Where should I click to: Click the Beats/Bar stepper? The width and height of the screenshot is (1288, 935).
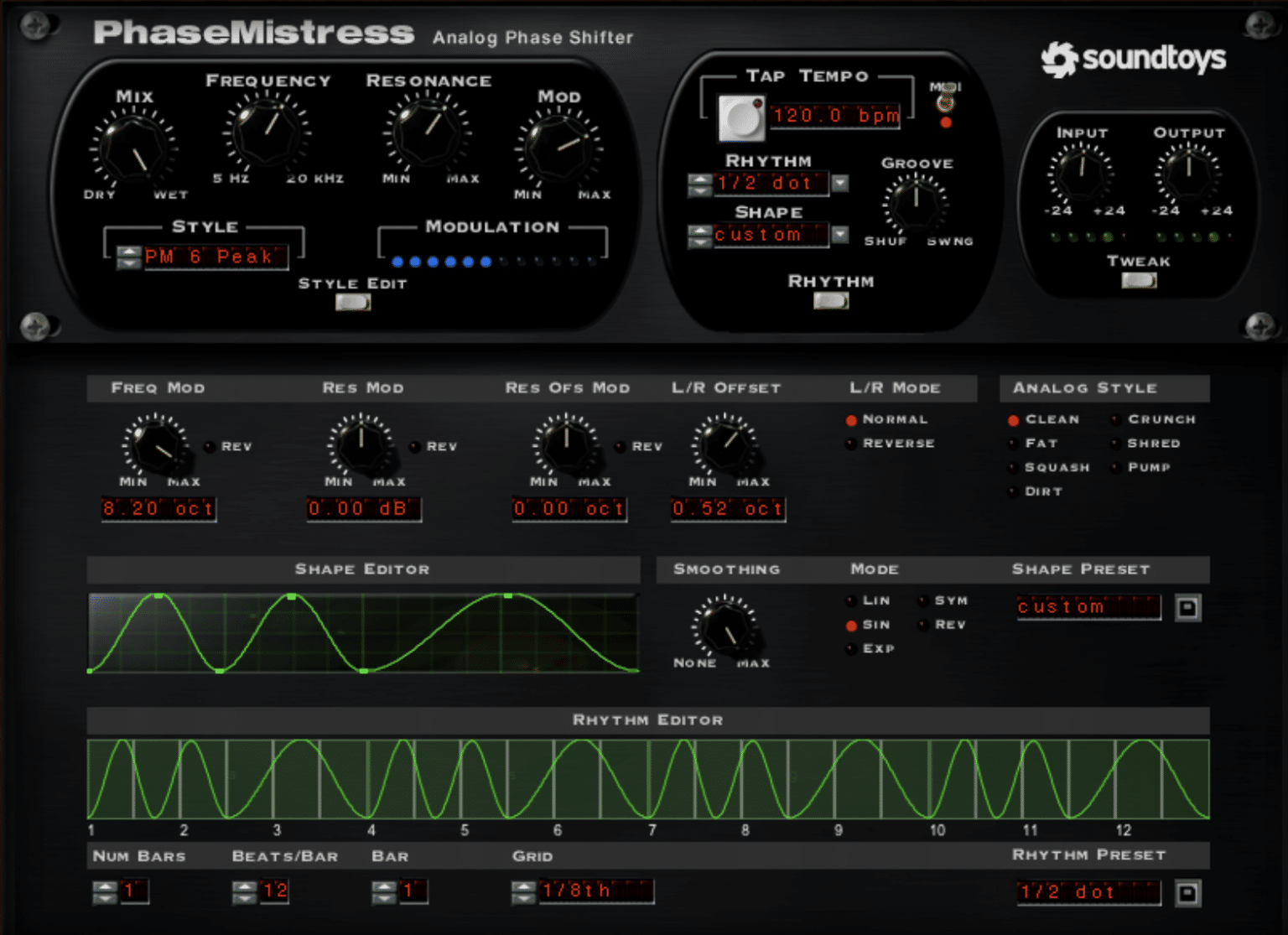(x=244, y=892)
